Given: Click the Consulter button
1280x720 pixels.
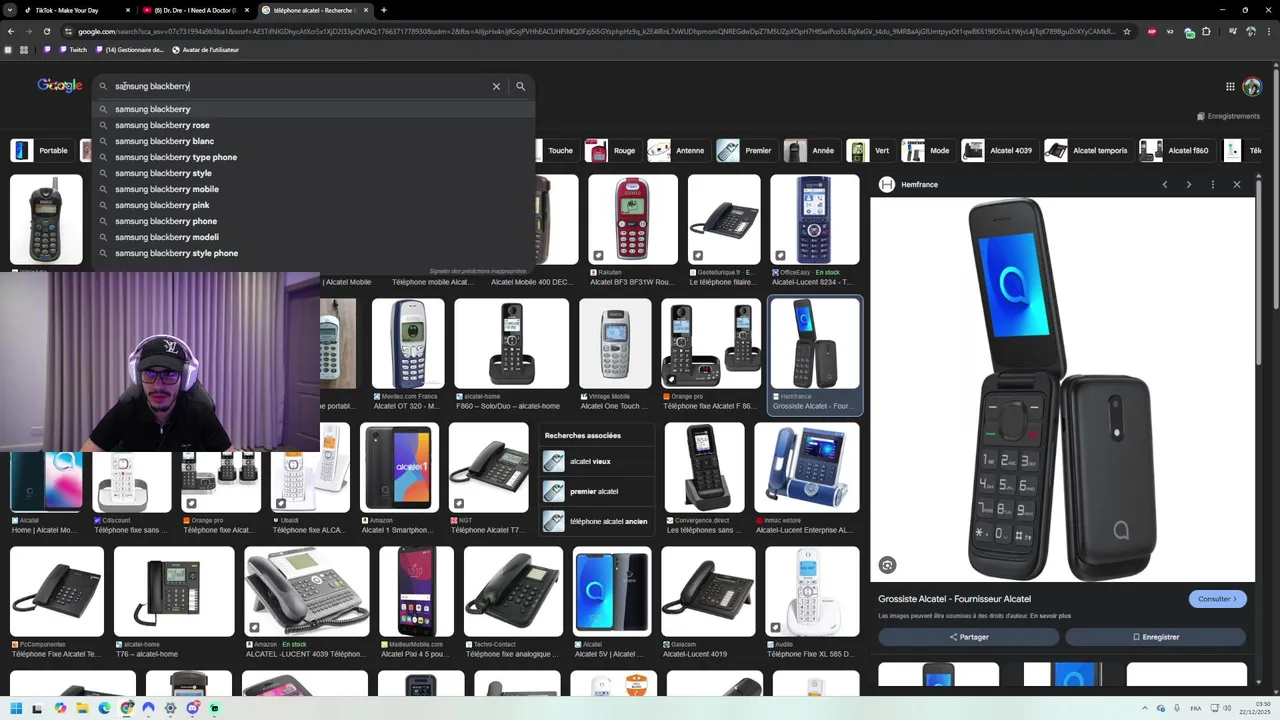Looking at the screenshot, I should 1217,599.
